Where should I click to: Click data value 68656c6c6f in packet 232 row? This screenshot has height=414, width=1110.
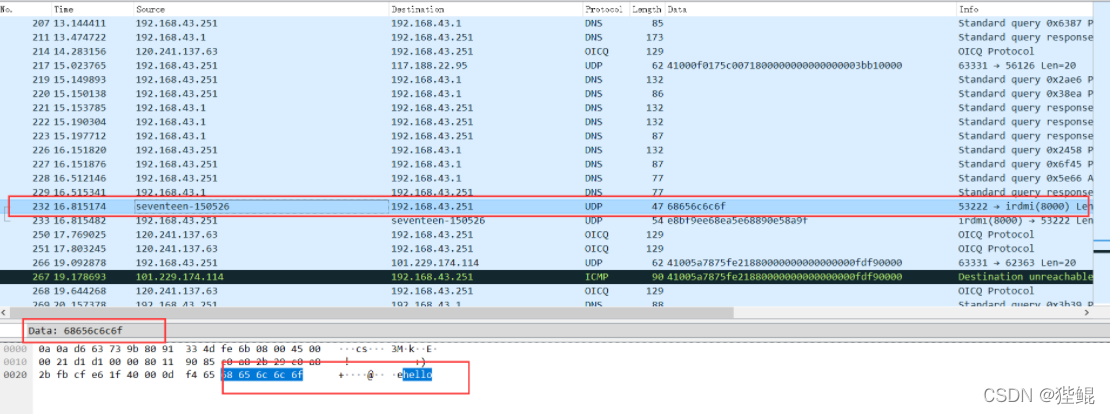[696, 207]
